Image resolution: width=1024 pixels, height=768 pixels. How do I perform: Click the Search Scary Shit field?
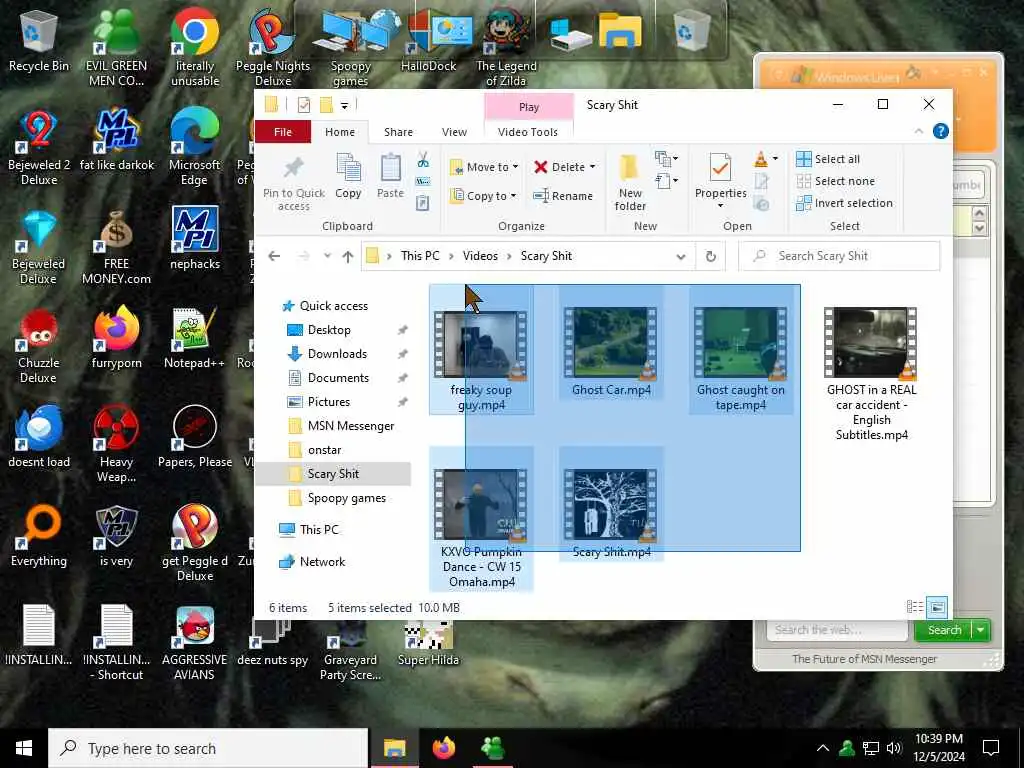click(x=839, y=256)
